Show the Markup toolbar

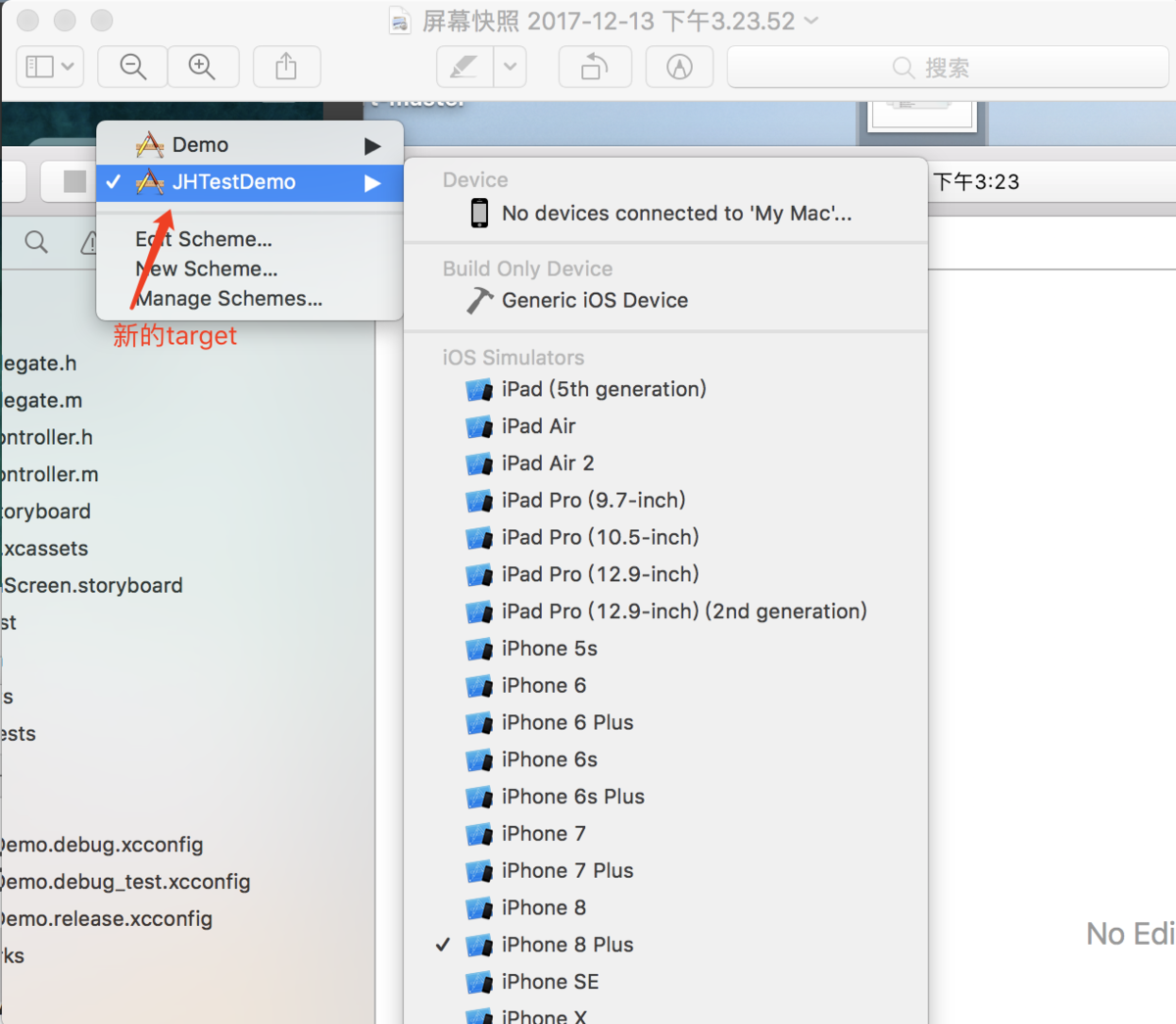[679, 67]
